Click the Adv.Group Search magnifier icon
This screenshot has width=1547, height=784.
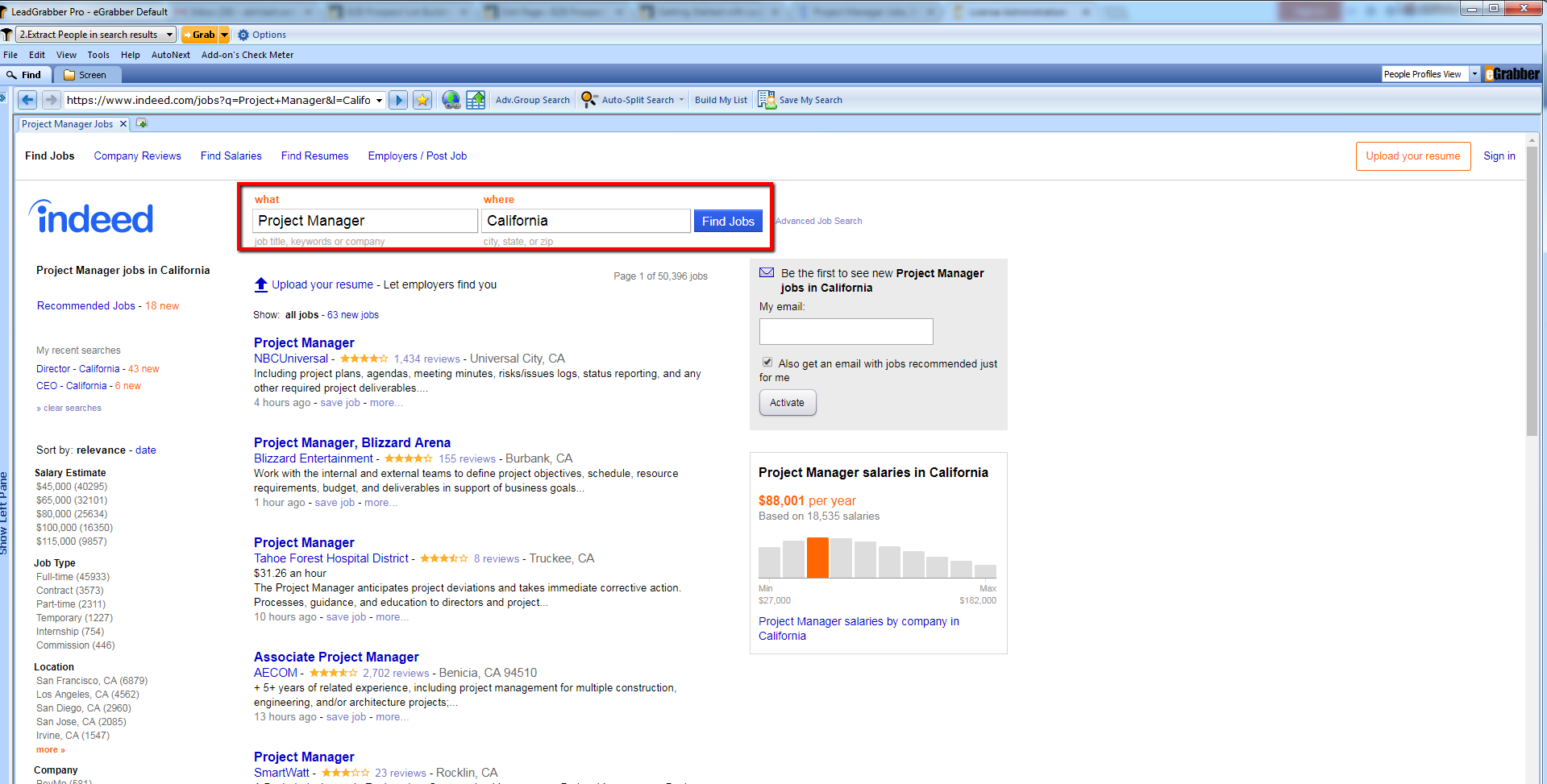coord(532,99)
